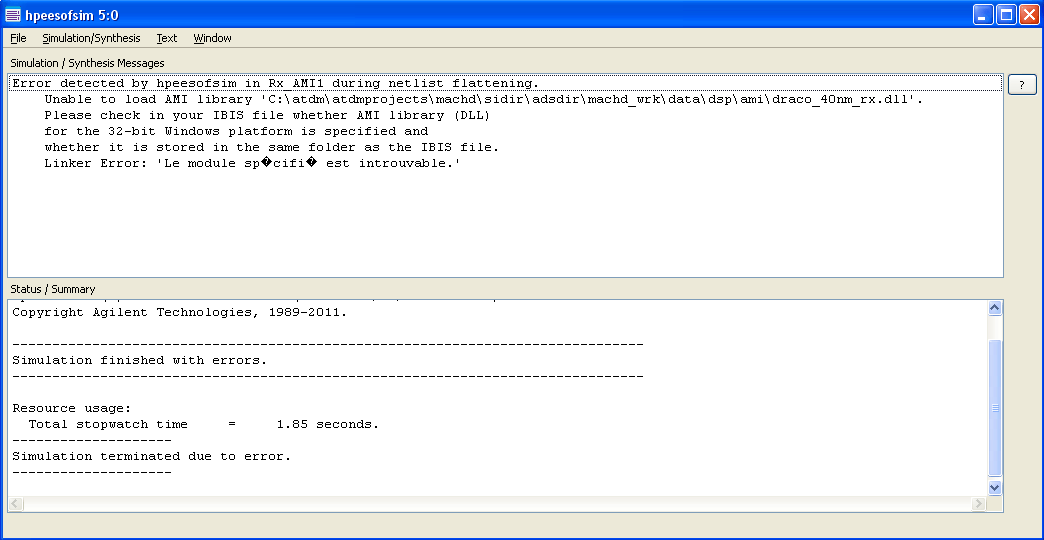
Task: Click the vertical scrollbar thumb in Status/Summary
Action: tap(995, 407)
